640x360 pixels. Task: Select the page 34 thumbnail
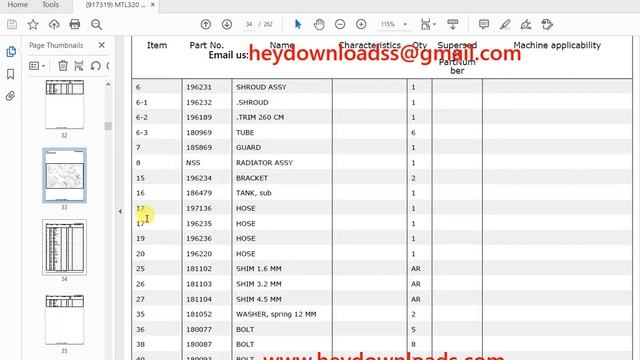click(x=64, y=247)
